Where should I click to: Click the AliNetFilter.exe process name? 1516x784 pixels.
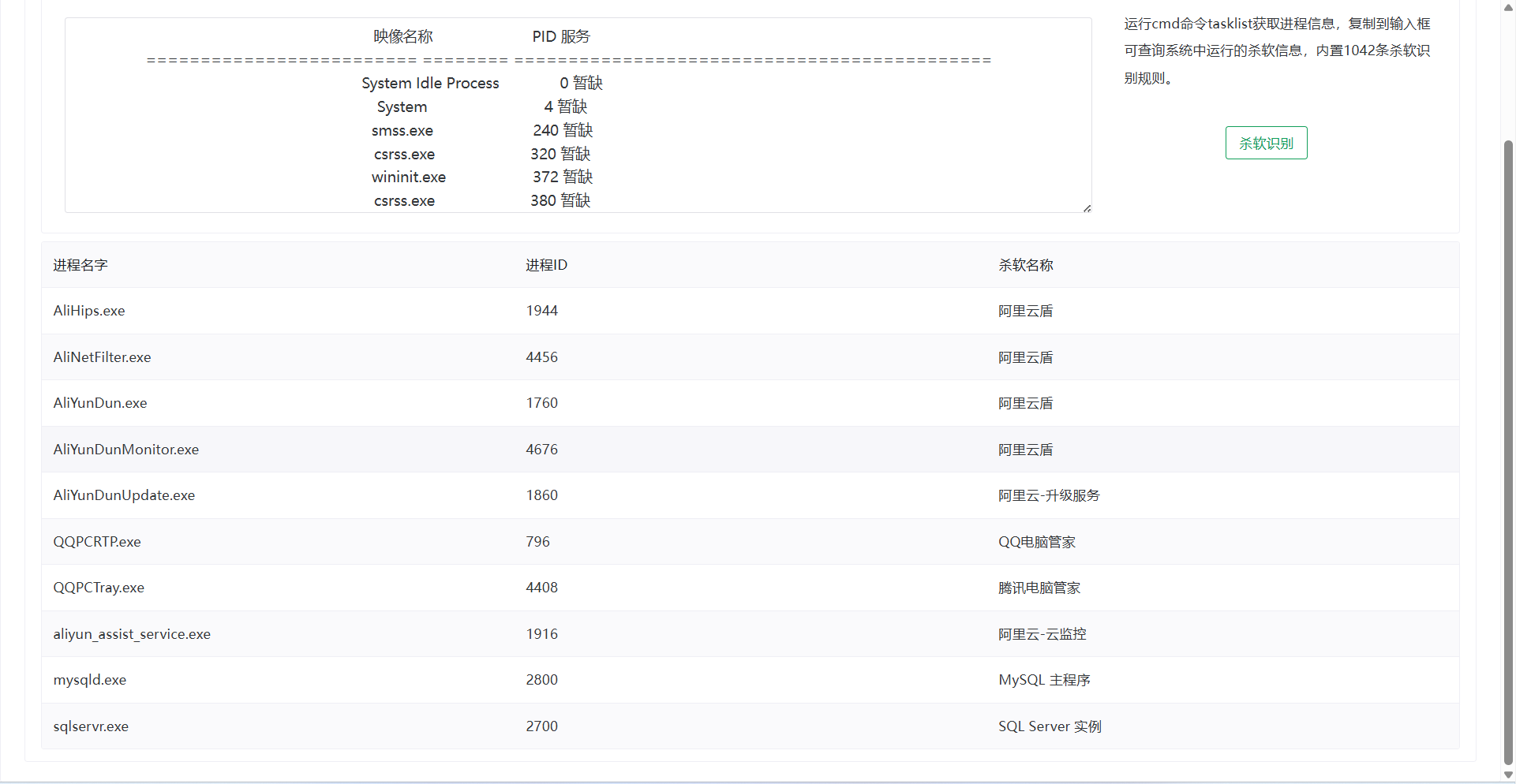pos(102,357)
